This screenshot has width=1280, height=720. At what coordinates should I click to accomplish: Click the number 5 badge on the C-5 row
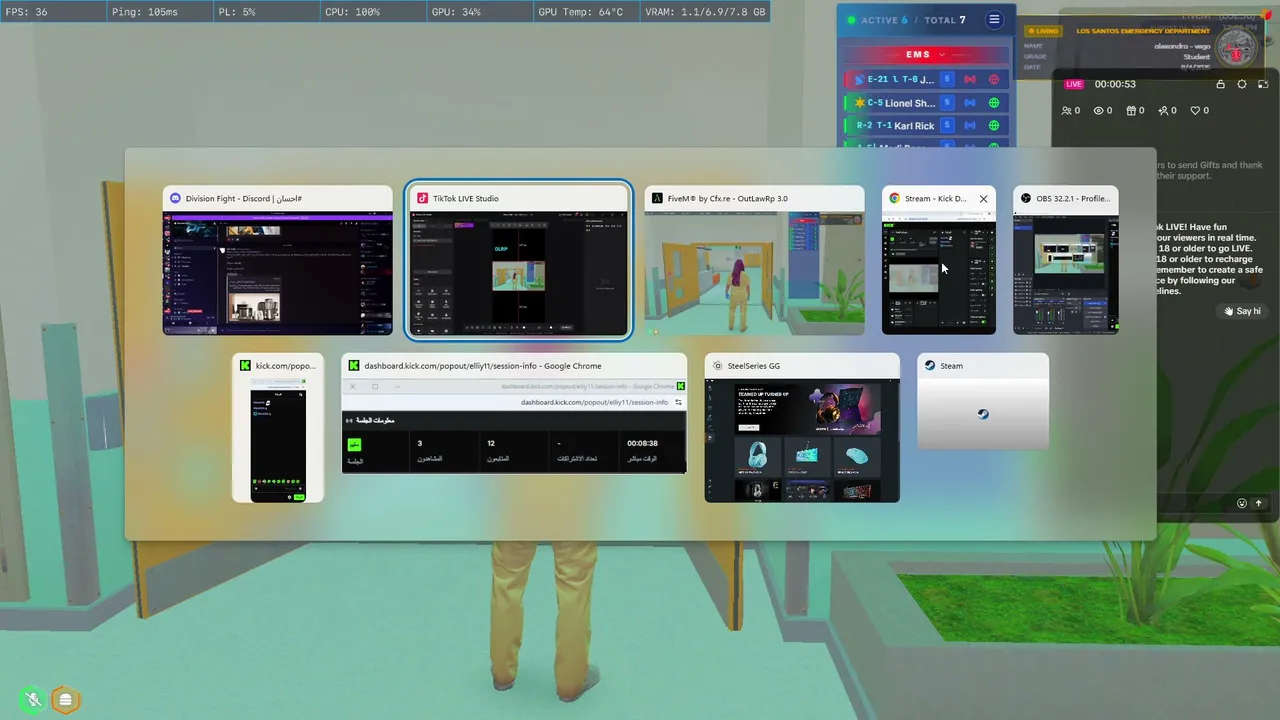[x=947, y=103]
